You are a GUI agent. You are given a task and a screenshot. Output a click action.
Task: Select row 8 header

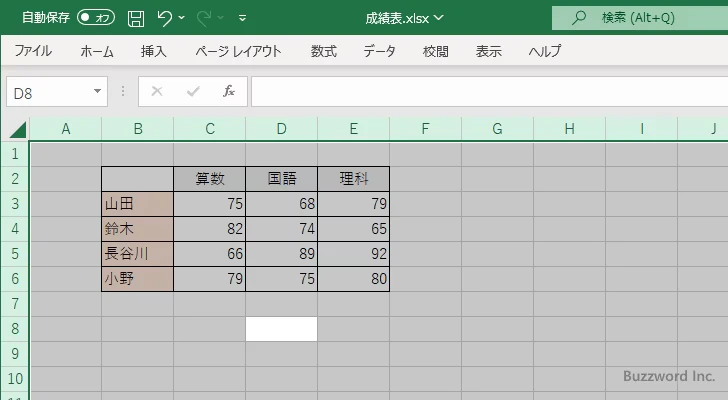coord(15,329)
